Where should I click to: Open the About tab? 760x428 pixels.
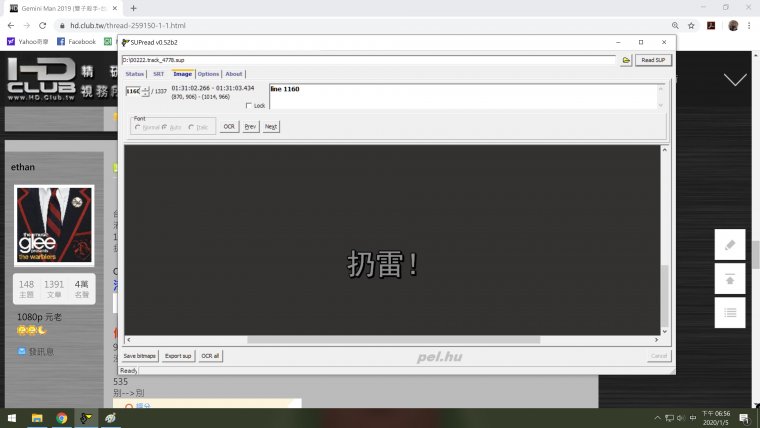click(234, 74)
